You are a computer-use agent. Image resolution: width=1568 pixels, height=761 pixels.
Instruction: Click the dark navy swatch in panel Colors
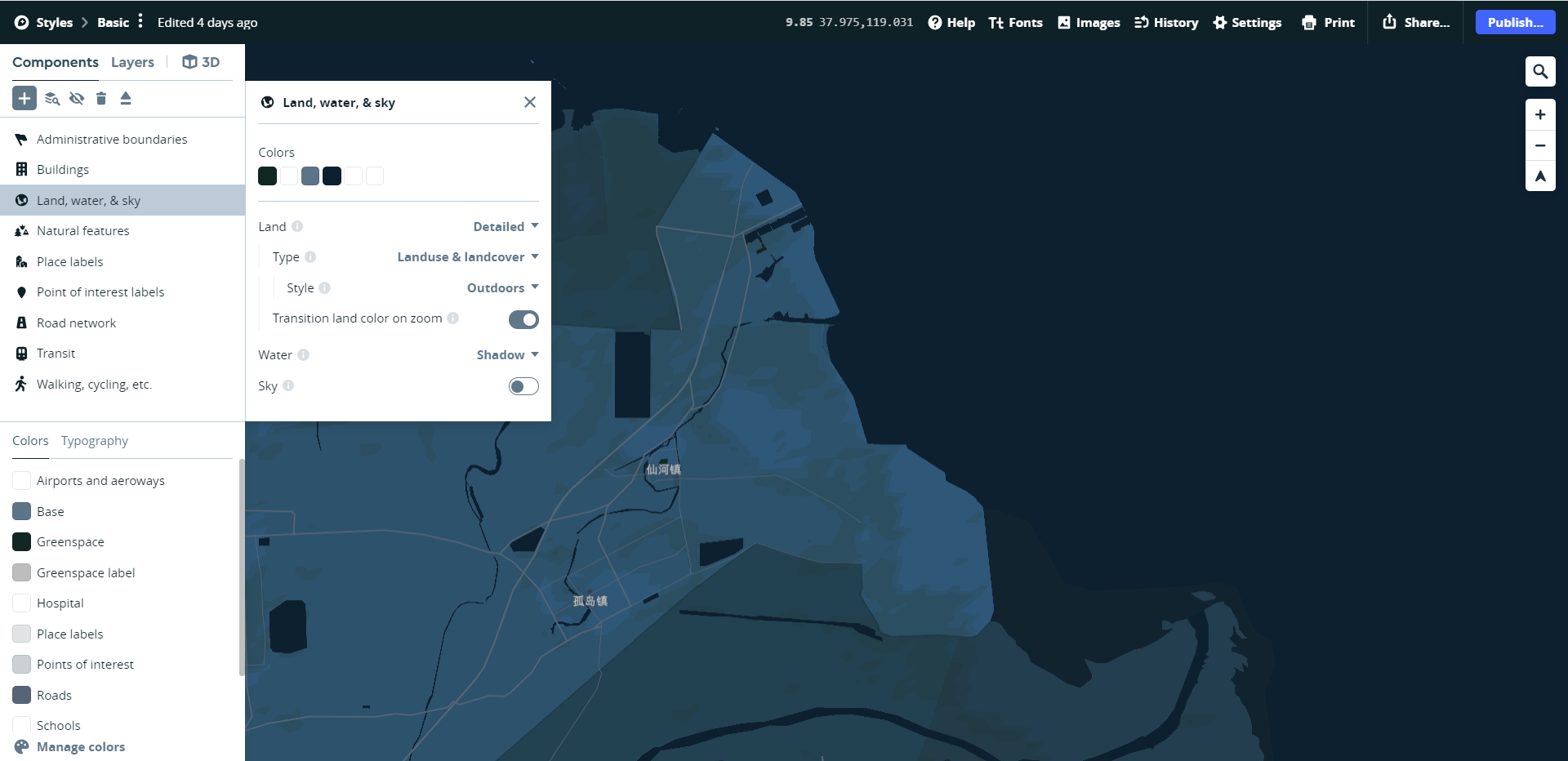(x=332, y=176)
